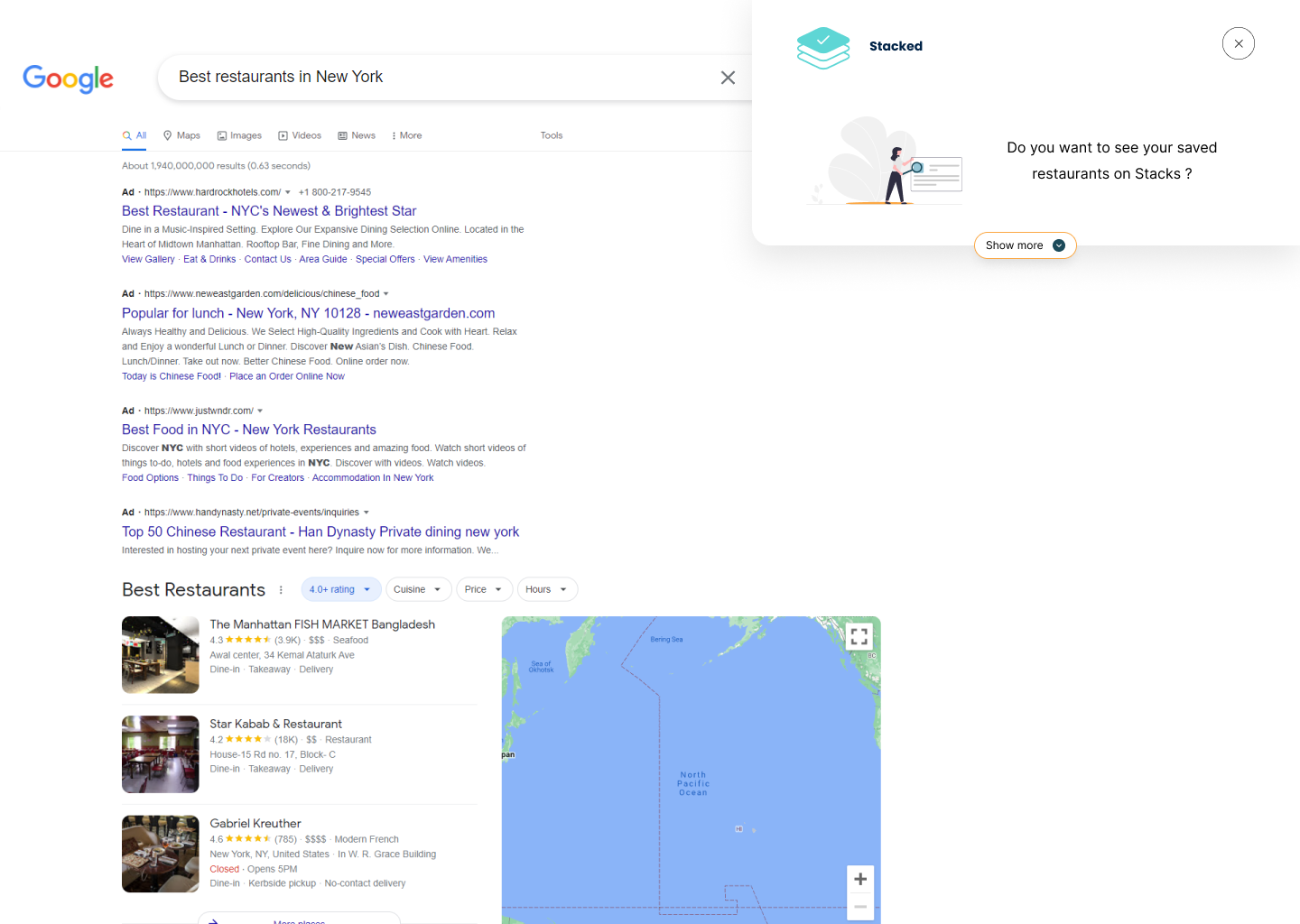1300x924 pixels.
Task: Open the Hours filter dropdown
Action: click(548, 589)
